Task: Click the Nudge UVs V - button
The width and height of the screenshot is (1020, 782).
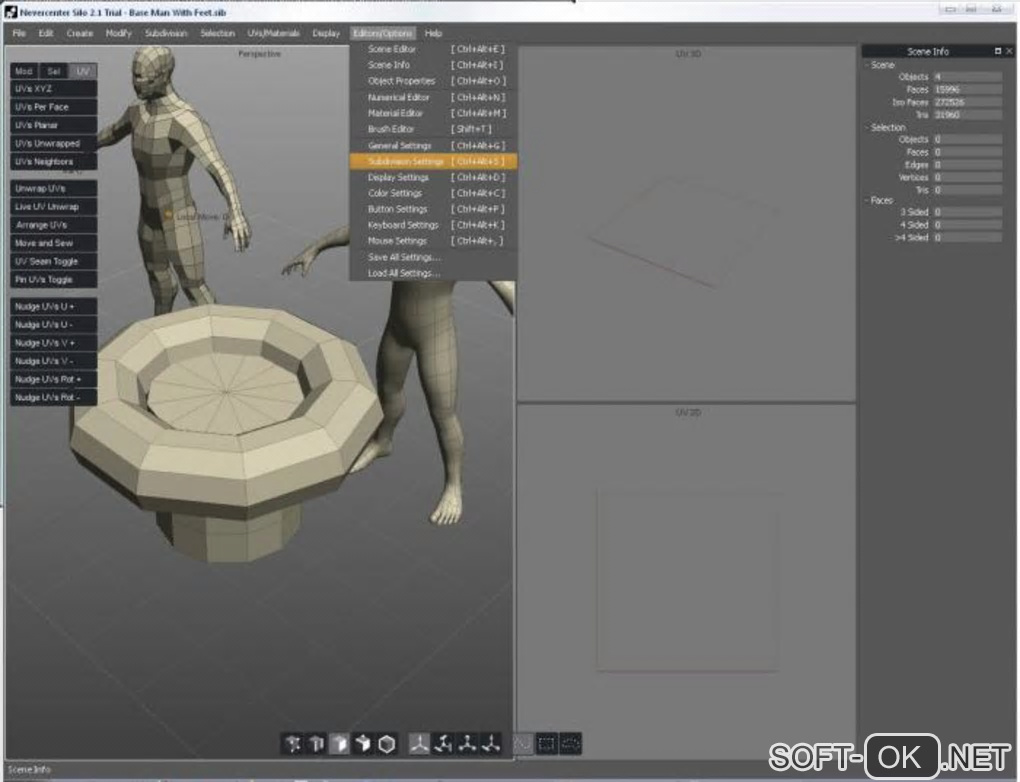Action: 53,361
